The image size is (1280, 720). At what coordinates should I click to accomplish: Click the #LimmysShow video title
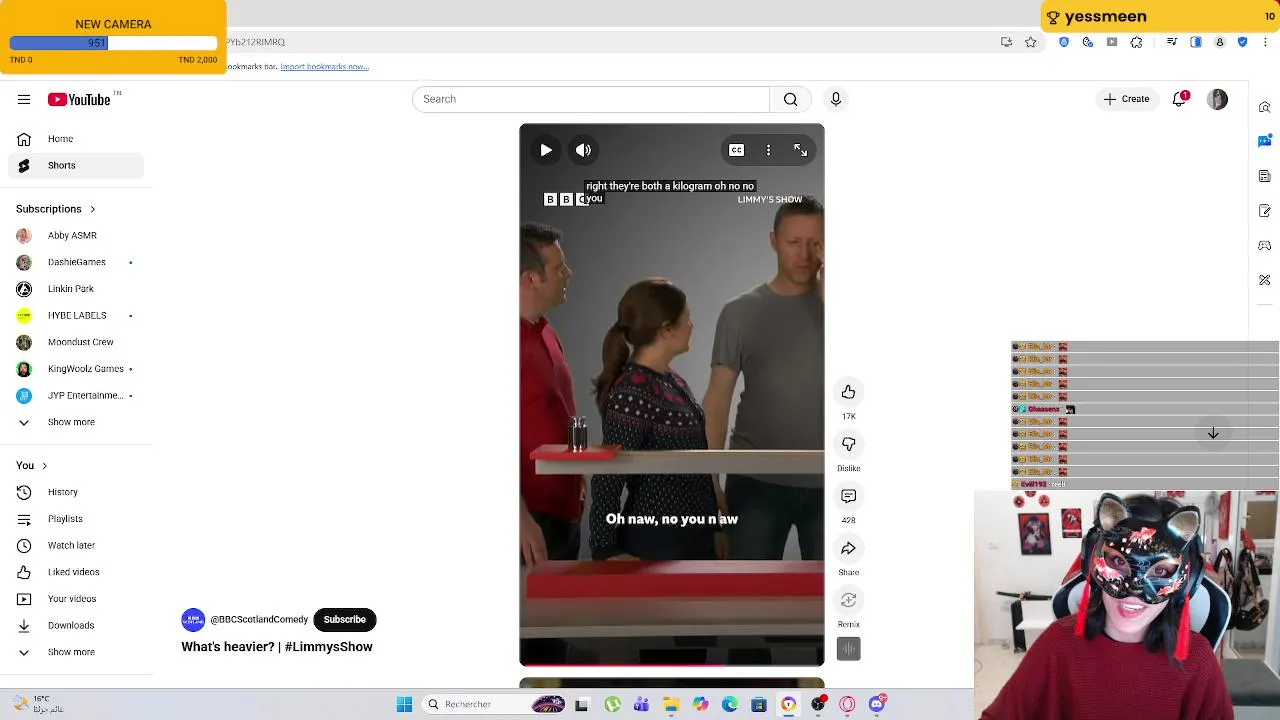pos(277,647)
